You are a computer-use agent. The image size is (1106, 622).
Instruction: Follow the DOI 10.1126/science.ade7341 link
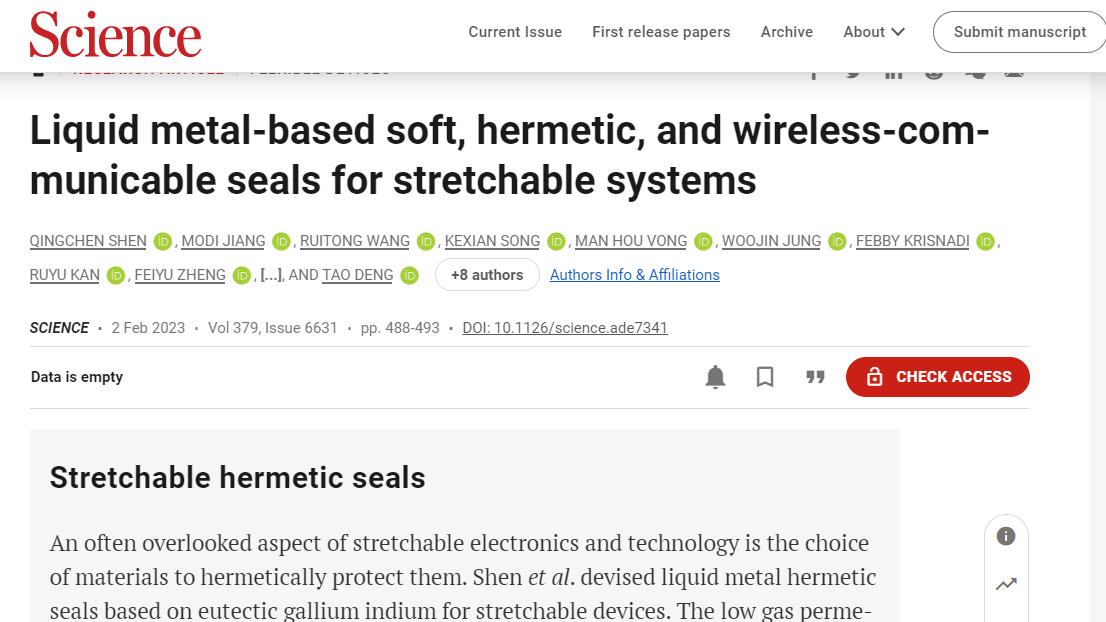565,328
